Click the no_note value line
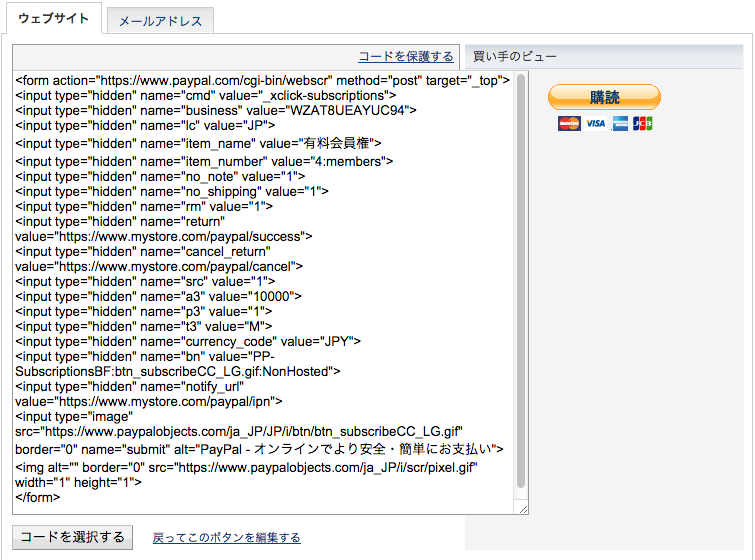 [160, 176]
